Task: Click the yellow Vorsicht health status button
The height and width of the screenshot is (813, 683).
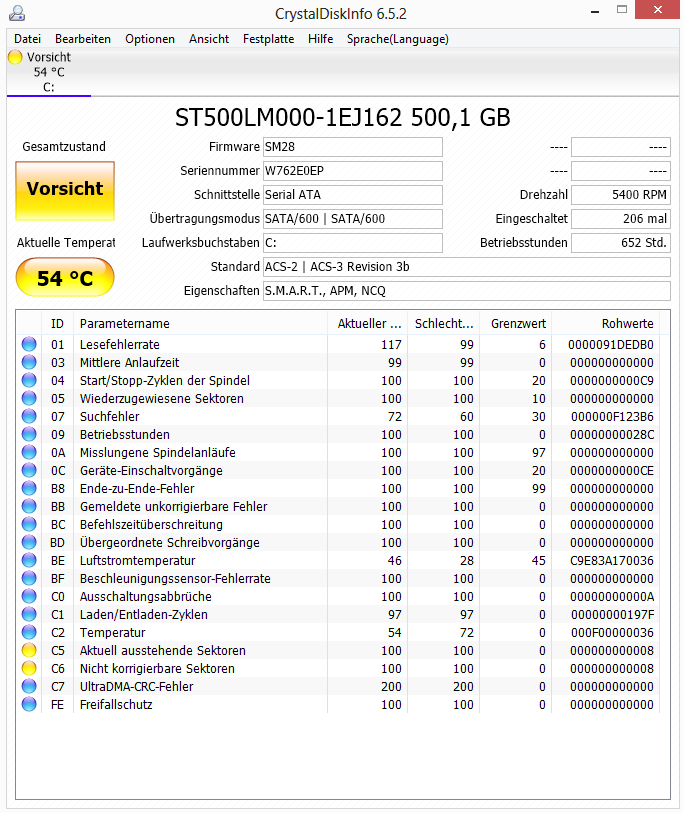Action: pyautogui.click(x=65, y=190)
